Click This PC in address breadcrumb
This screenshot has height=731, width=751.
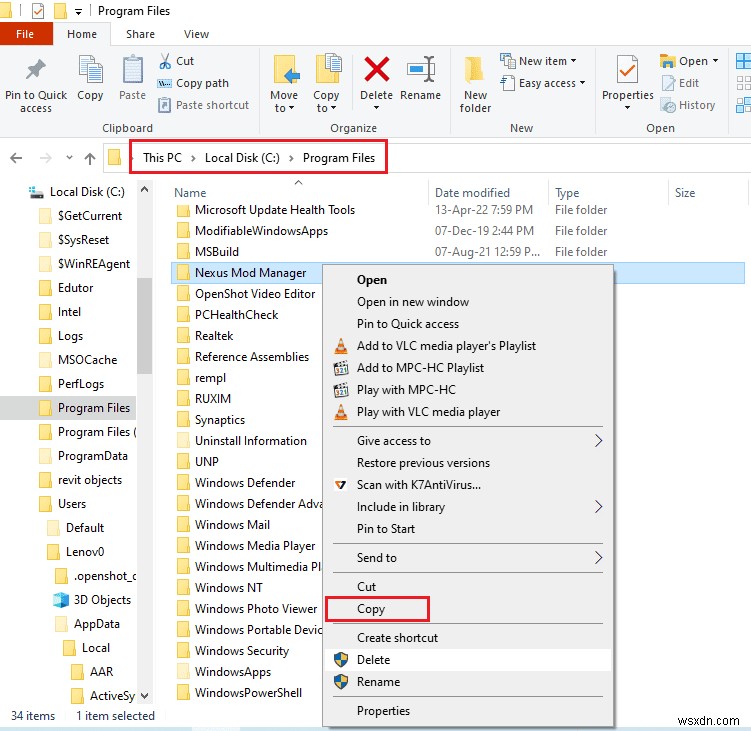[162, 158]
